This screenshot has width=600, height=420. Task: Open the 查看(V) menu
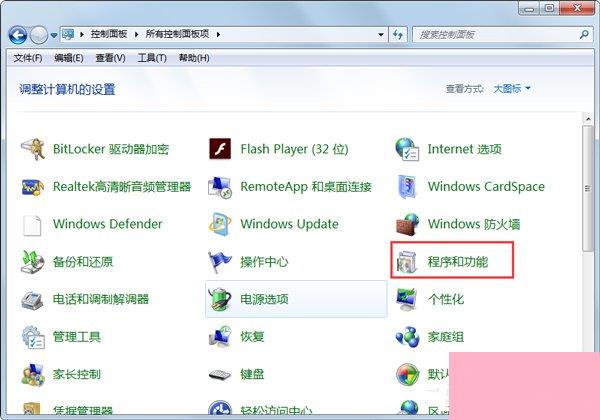[110, 58]
